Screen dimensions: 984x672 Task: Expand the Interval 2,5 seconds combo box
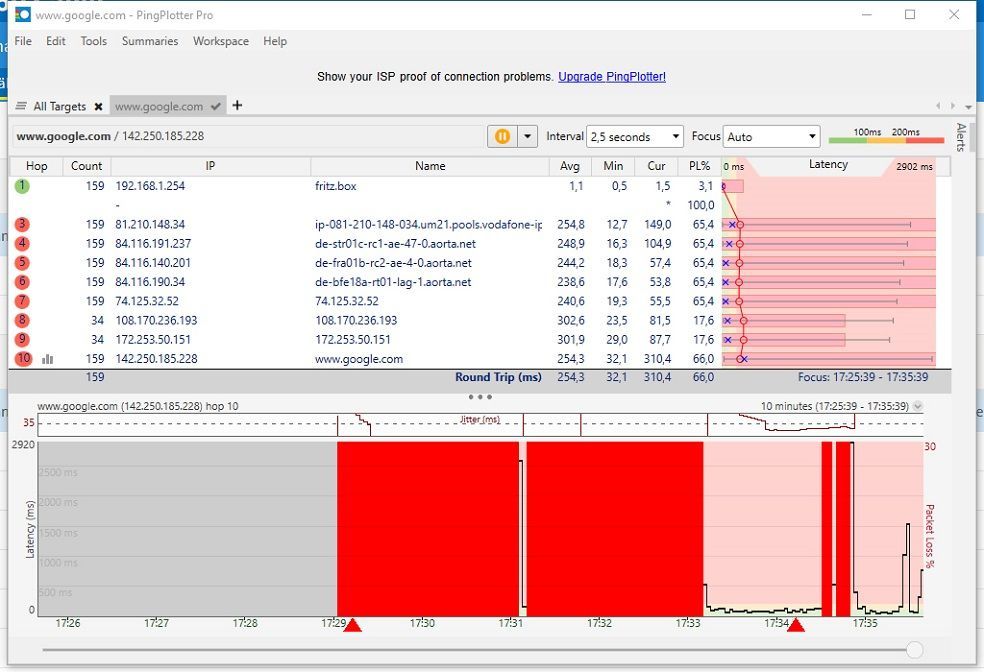point(634,136)
